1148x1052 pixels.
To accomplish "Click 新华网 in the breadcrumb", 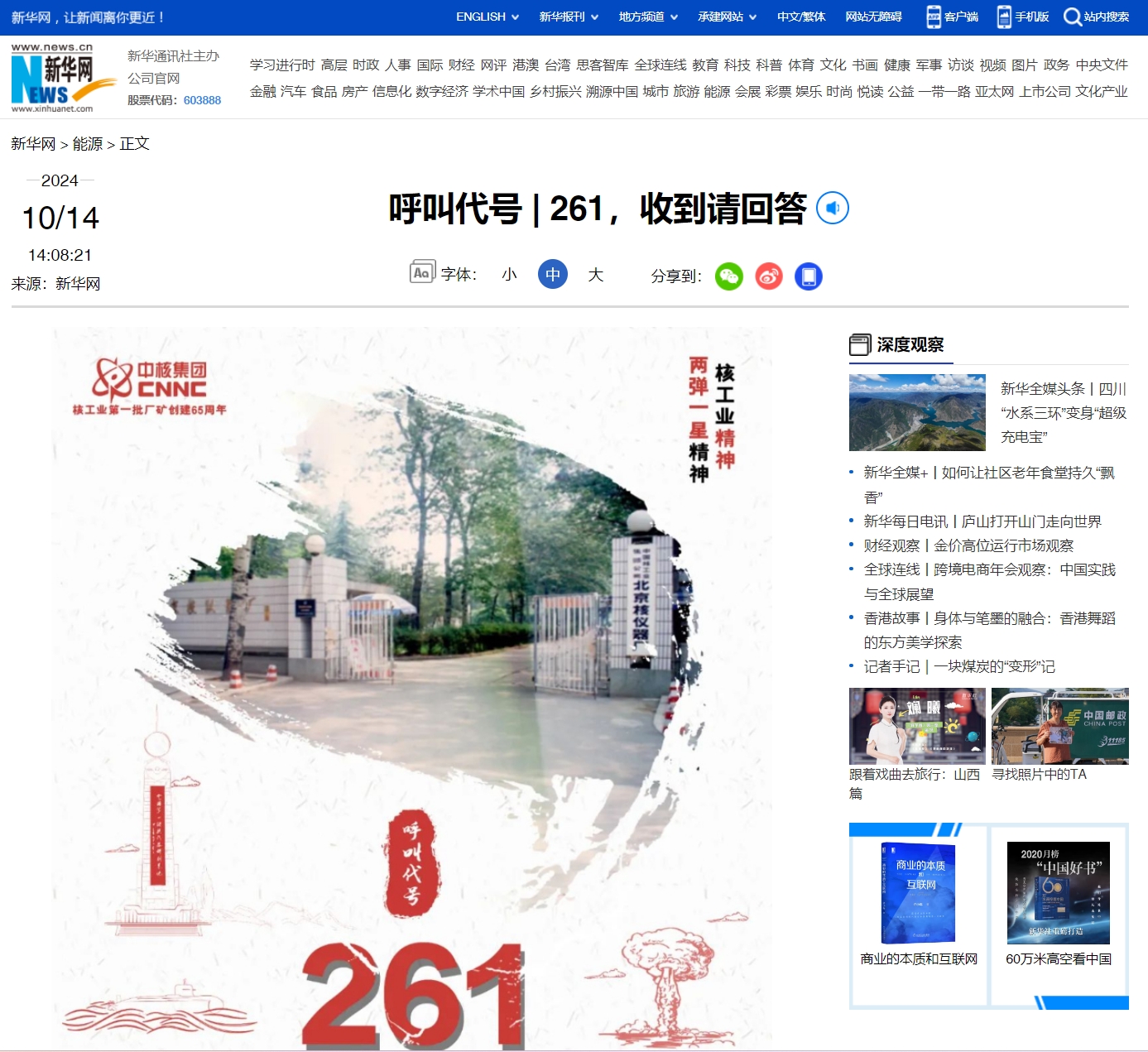I will point(33,144).
